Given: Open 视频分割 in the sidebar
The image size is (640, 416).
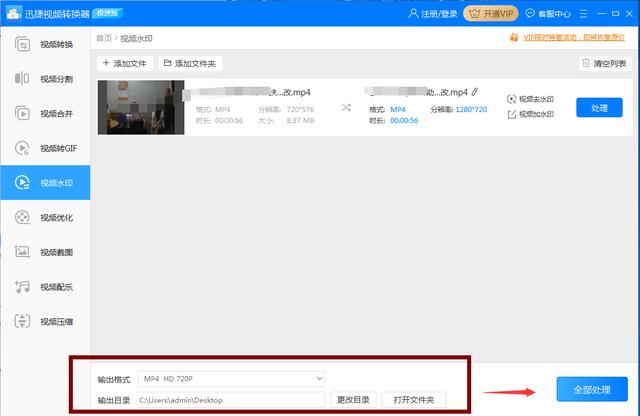Looking at the screenshot, I should pos(45,79).
